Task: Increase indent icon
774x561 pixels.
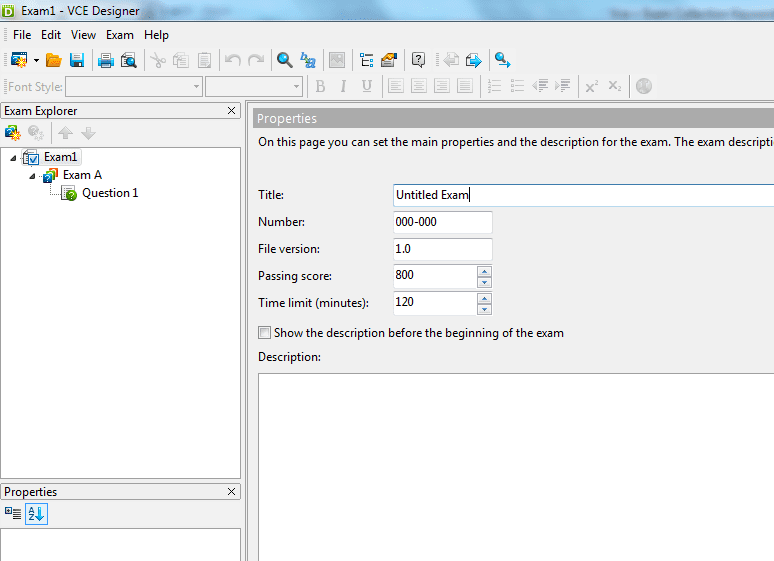Action: click(x=563, y=86)
